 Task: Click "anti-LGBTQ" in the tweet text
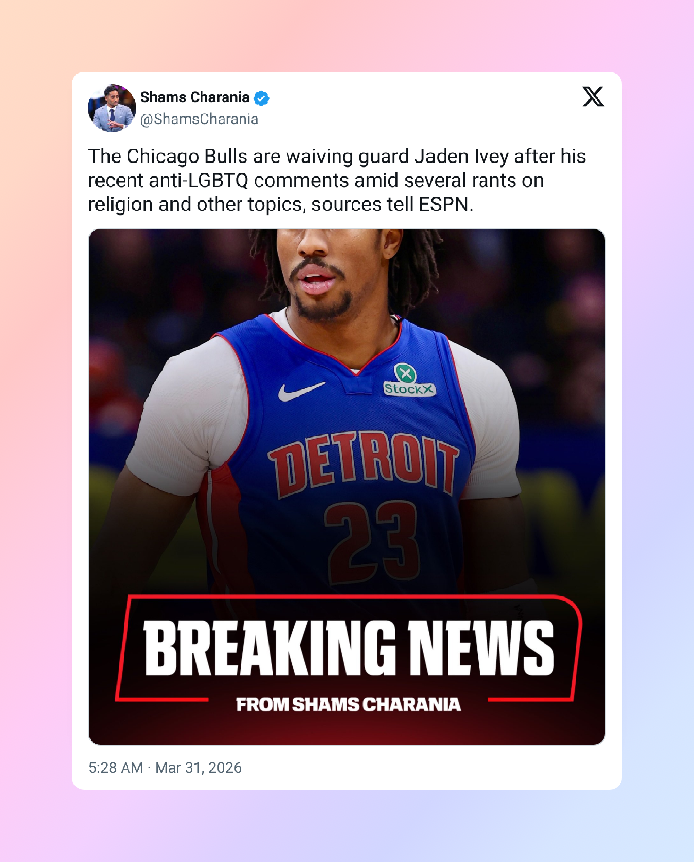tap(199, 180)
